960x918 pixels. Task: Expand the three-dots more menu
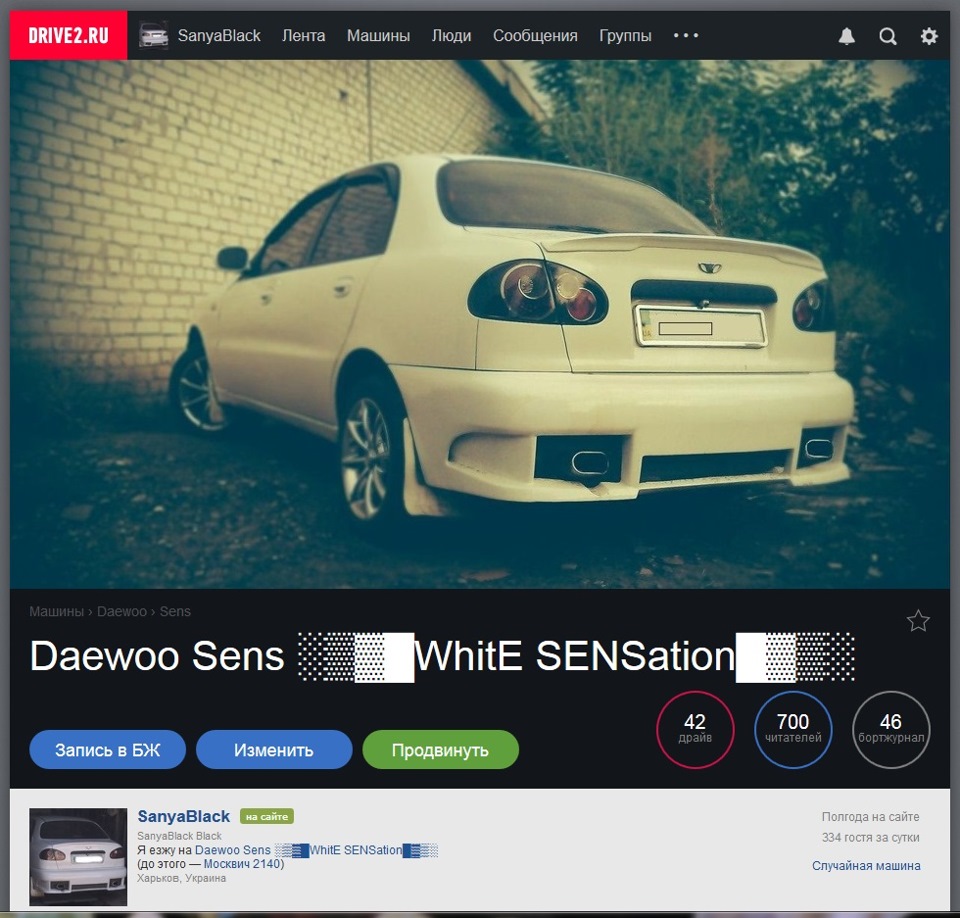(686, 36)
